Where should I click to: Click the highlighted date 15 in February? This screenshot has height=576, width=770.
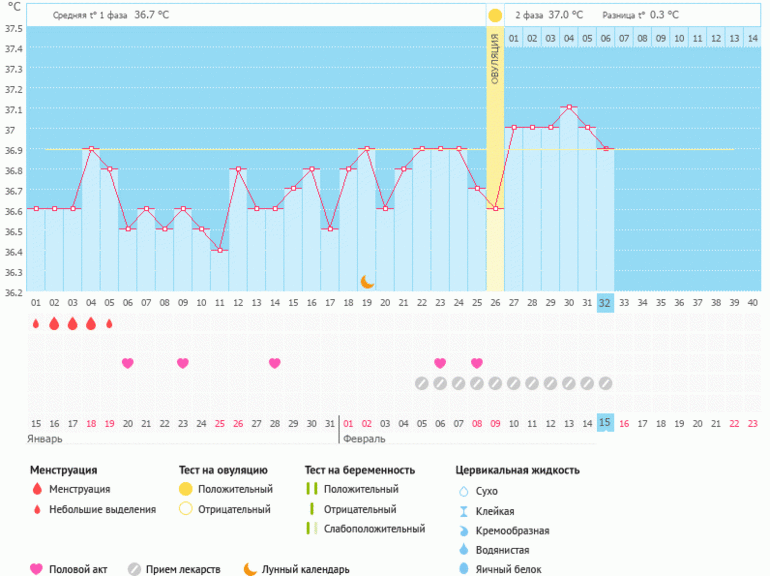click(x=605, y=423)
